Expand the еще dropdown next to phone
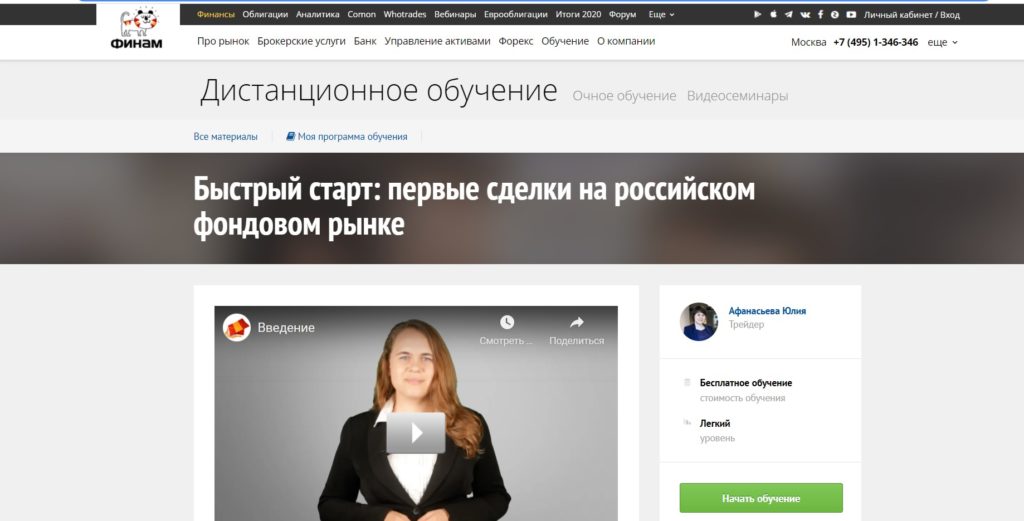The height and width of the screenshot is (521, 1024). [x=942, y=42]
